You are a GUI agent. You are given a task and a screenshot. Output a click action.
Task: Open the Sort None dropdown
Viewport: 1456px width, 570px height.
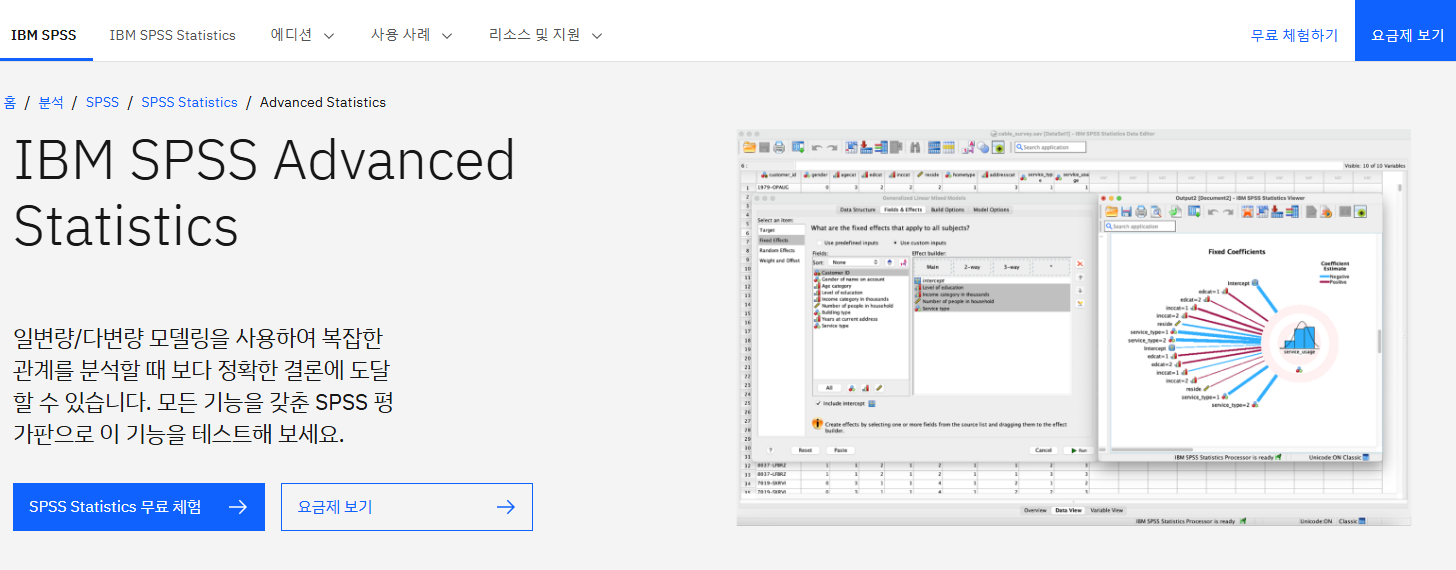pyautogui.click(x=854, y=262)
